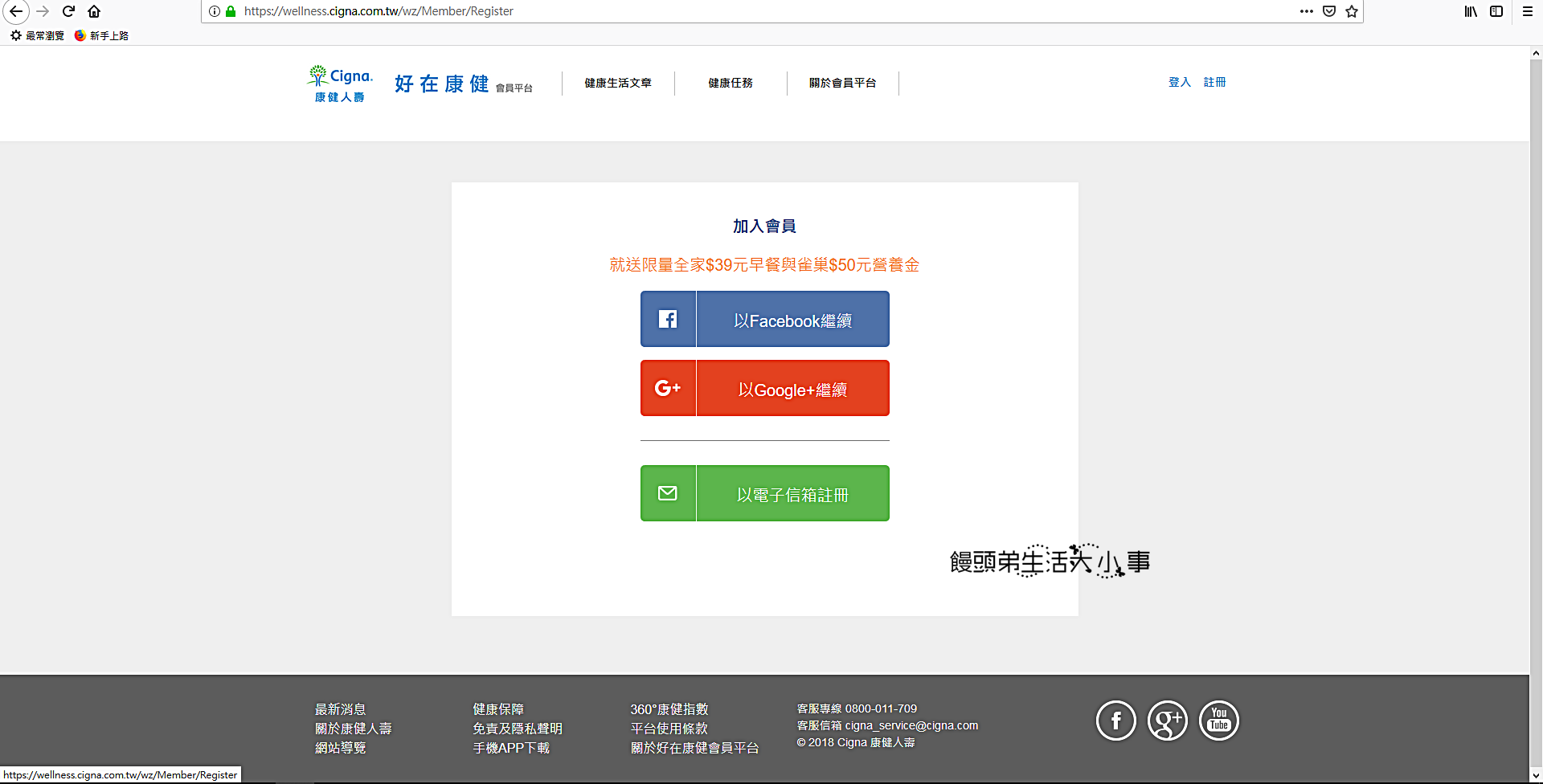Open footer link 健康保障
The width and height of the screenshot is (1543, 784).
tap(498, 709)
